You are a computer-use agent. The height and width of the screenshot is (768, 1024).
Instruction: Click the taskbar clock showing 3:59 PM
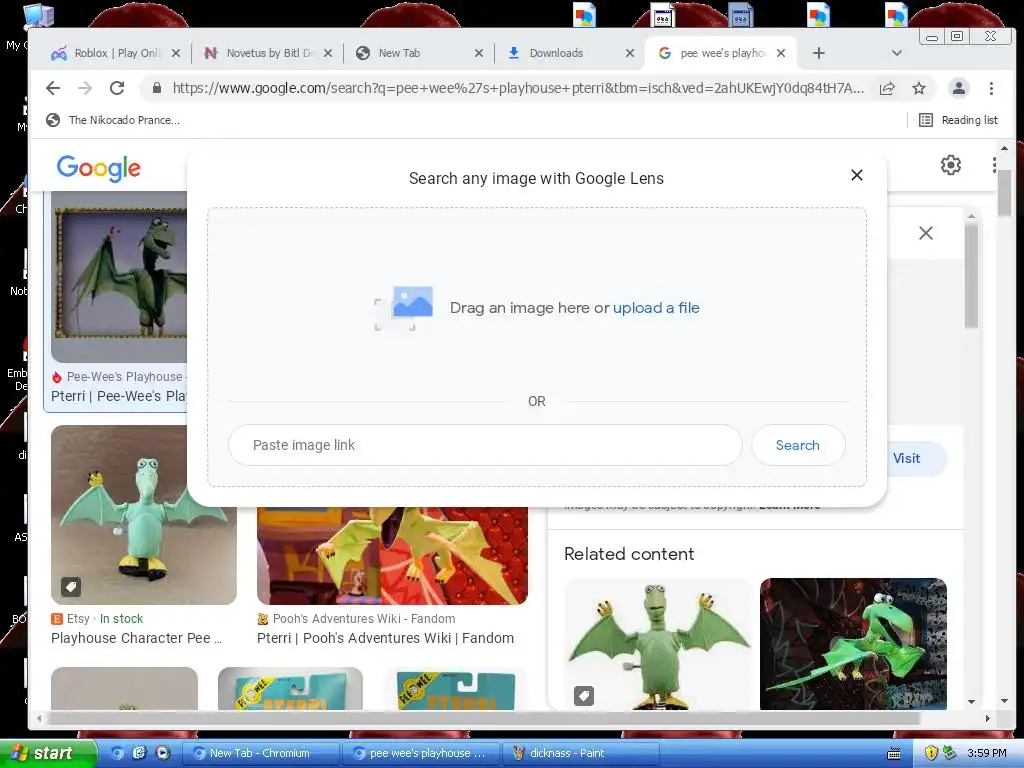click(987, 753)
